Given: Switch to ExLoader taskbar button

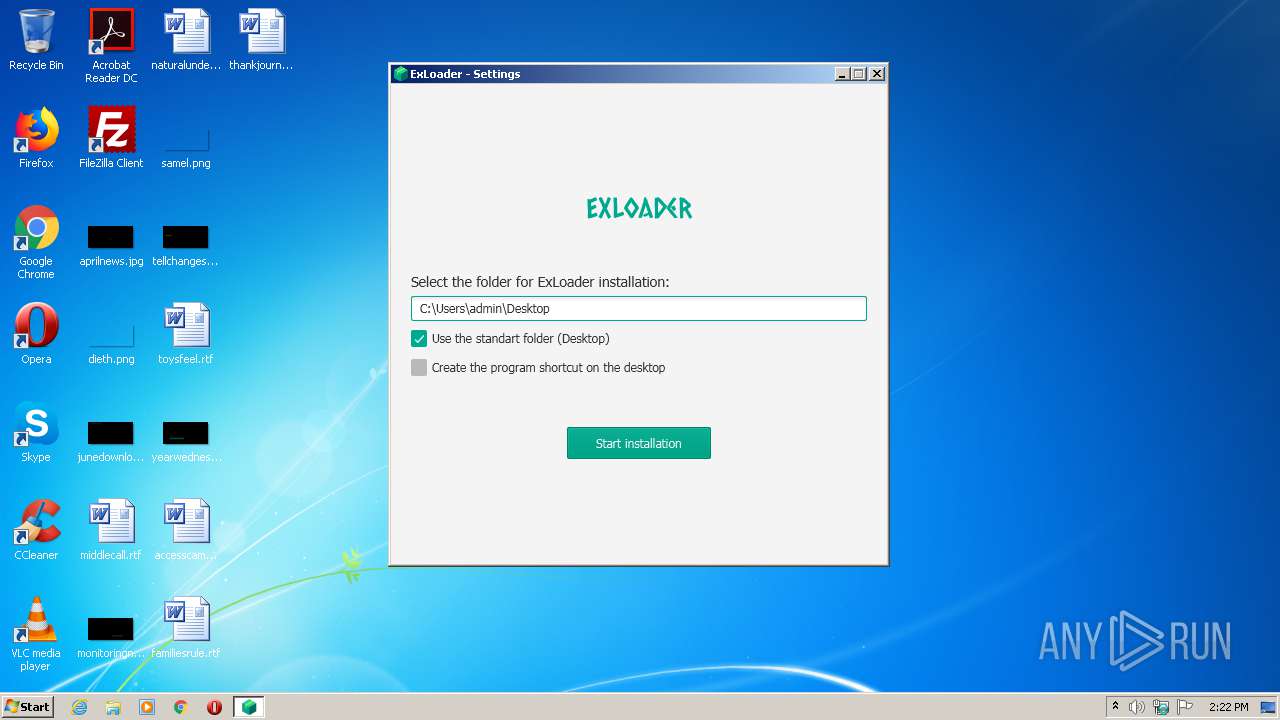Looking at the screenshot, I should (249, 707).
